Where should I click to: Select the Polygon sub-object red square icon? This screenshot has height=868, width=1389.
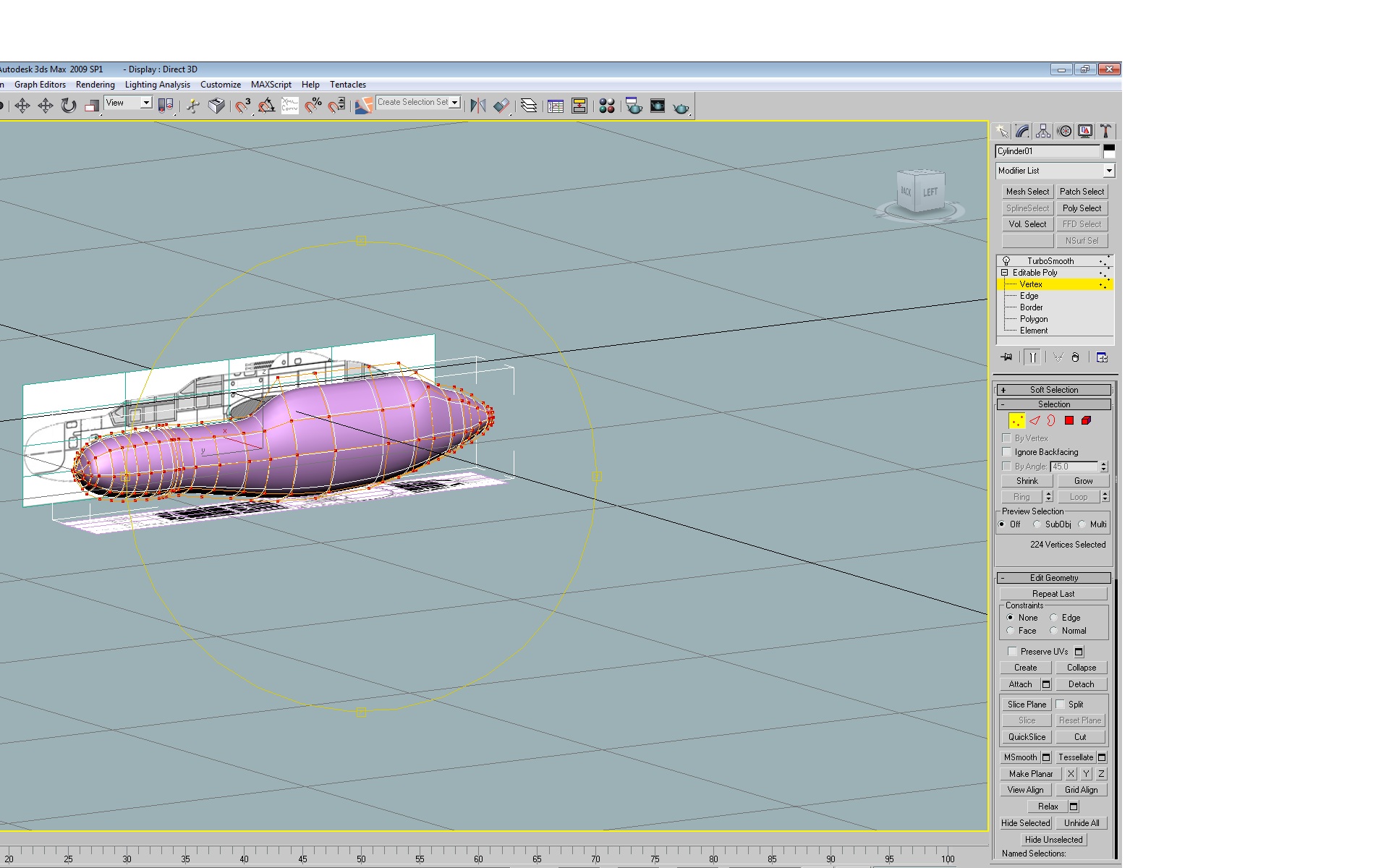(x=1069, y=420)
